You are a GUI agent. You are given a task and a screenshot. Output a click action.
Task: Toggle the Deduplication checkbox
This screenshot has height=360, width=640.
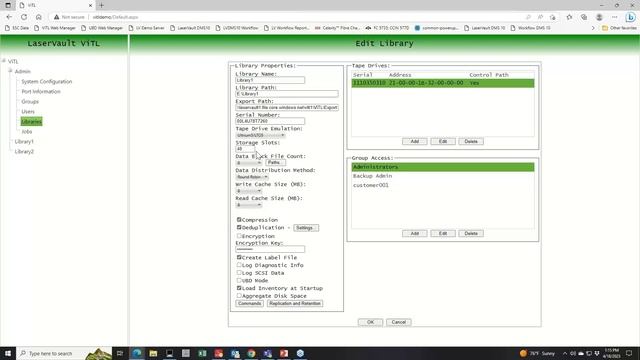point(239,227)
